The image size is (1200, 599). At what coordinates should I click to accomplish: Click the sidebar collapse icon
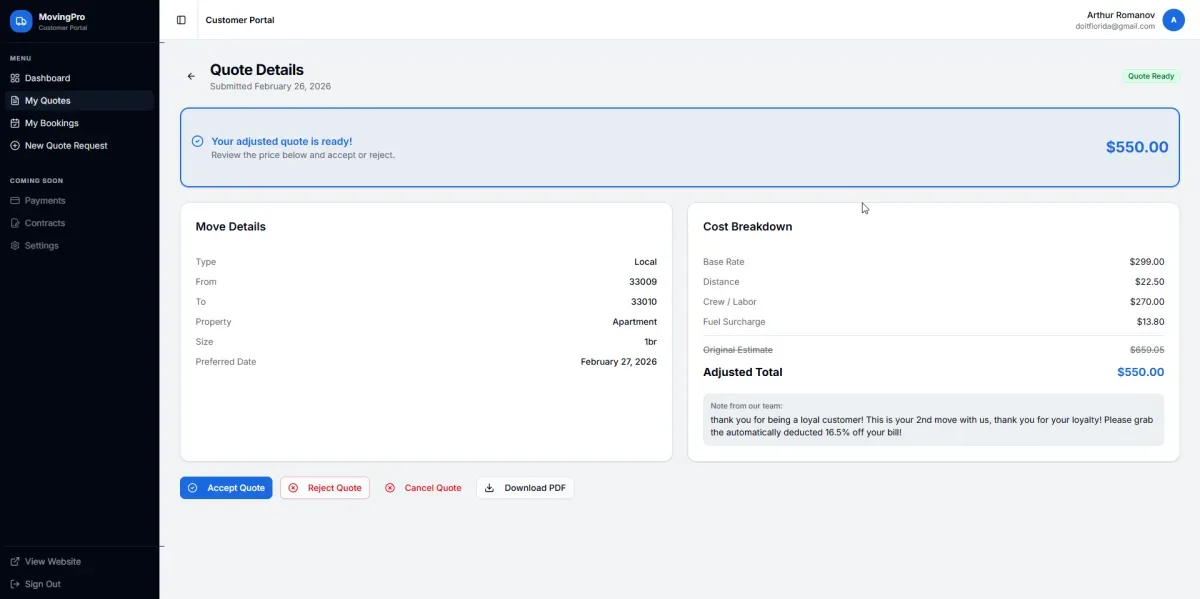tap(181, 19)
